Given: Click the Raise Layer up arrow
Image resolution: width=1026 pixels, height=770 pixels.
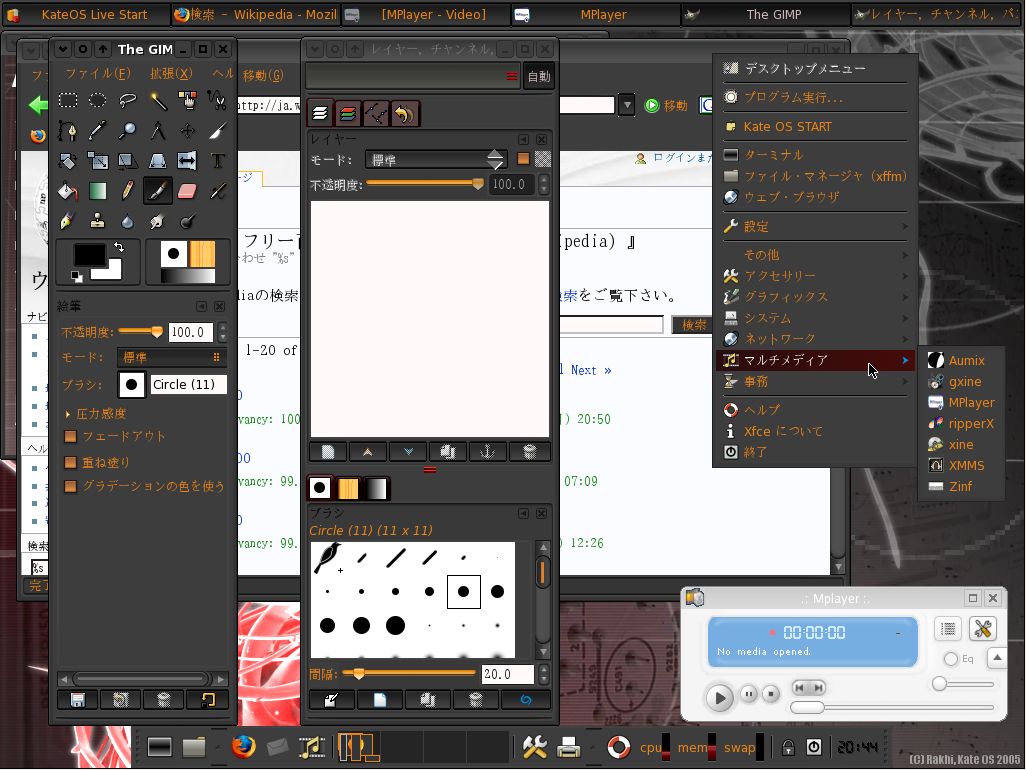Looking at the screenshot, I should (368, 451).
